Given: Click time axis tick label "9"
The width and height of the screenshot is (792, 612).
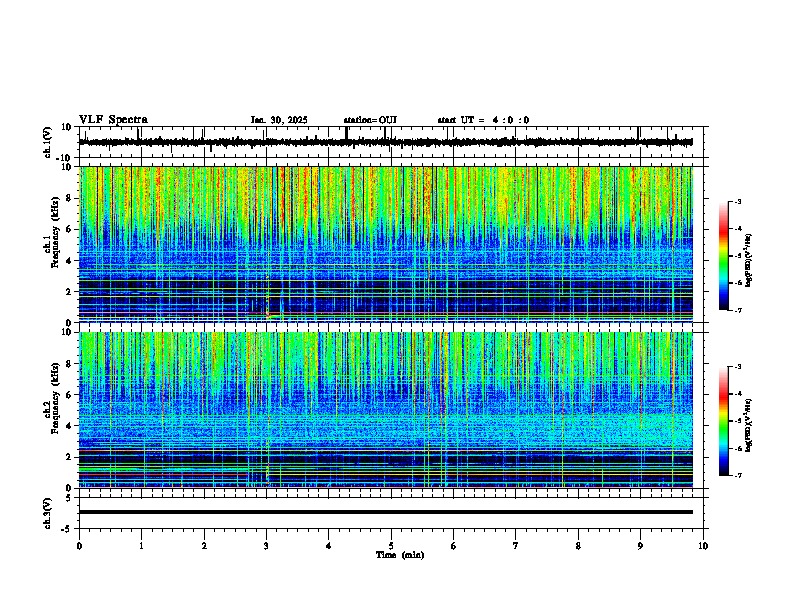Looking at the screenshot, I should pyautogui.click(x=640, y=546).
